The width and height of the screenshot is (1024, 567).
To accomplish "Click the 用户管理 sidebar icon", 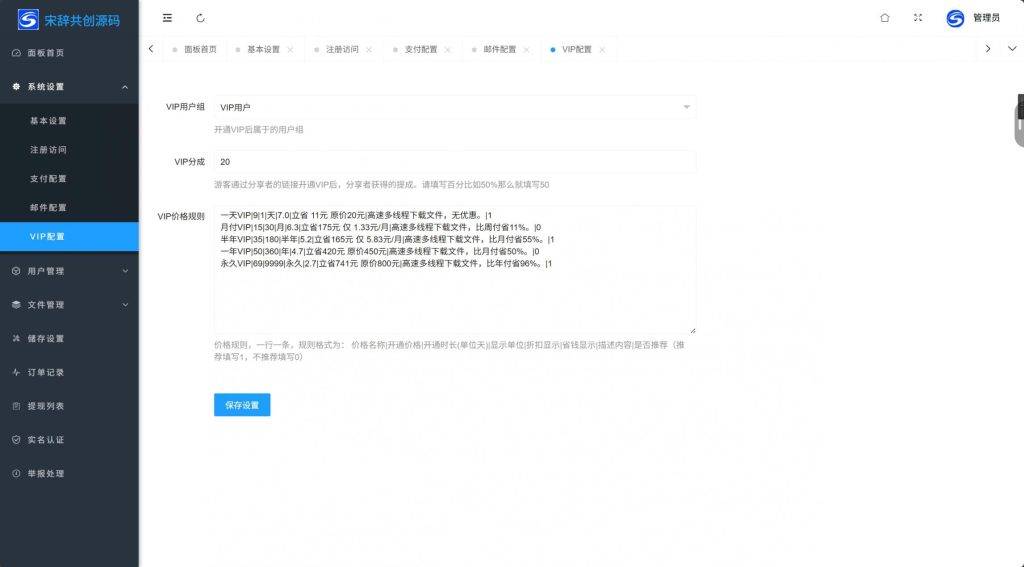I will [x=16, y=270].
